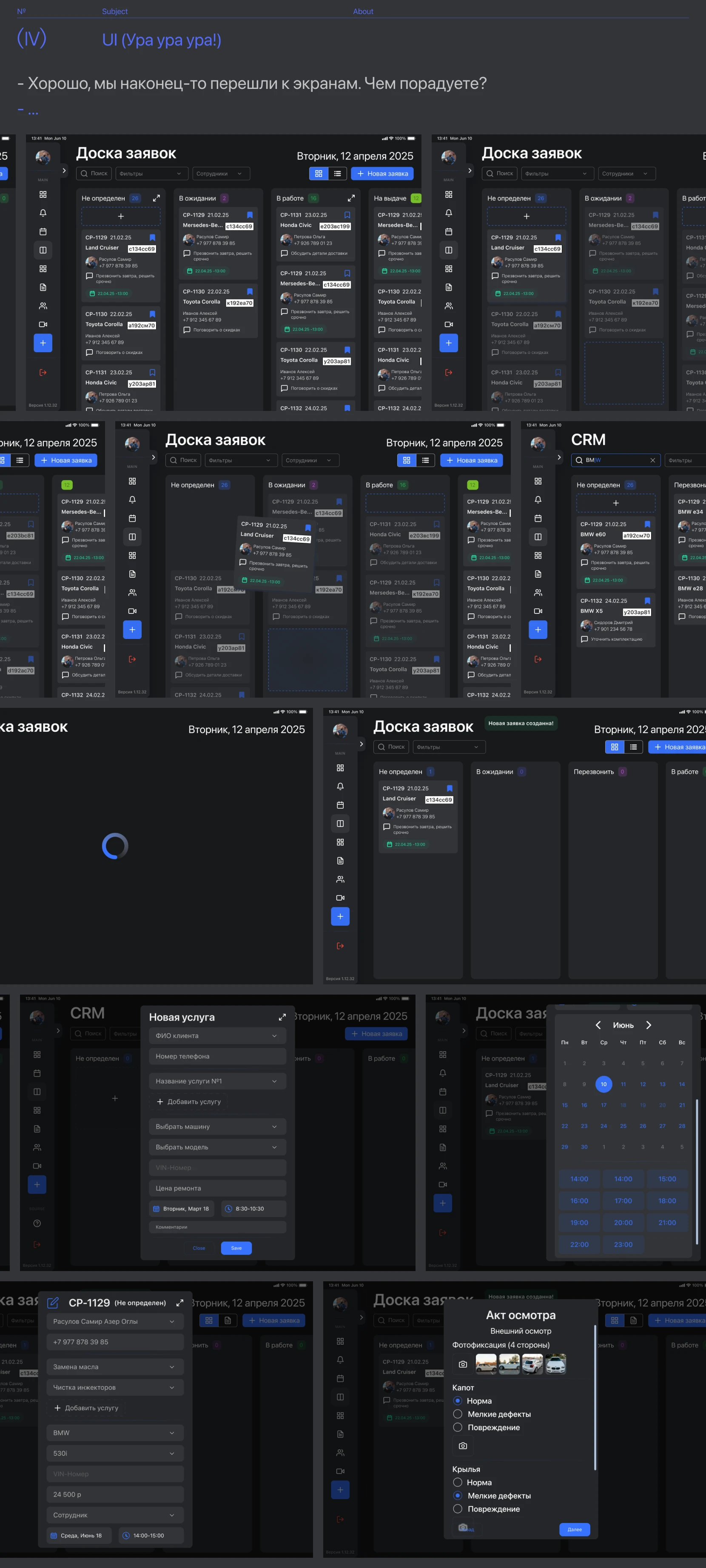The height and width of the screenshot is (1568, 706).
Task: Click the edit pencil icon beside CP-1129 title
Action: click(x=53, y=1303)
